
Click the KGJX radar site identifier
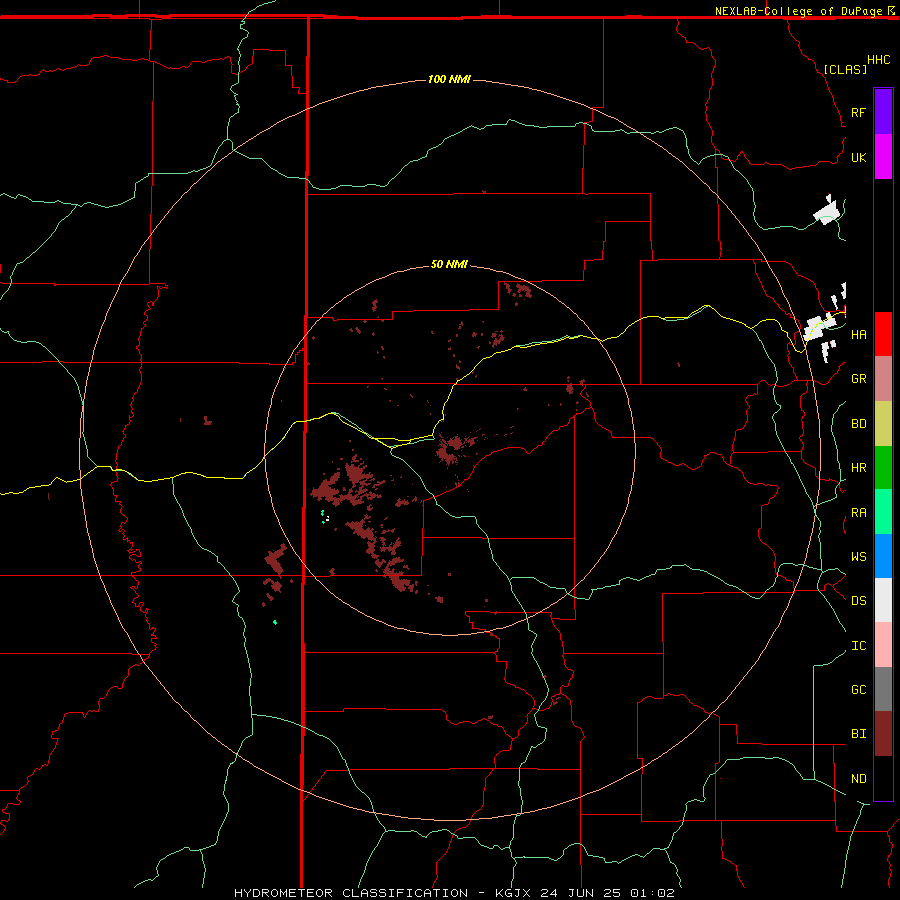pos(513,893)
